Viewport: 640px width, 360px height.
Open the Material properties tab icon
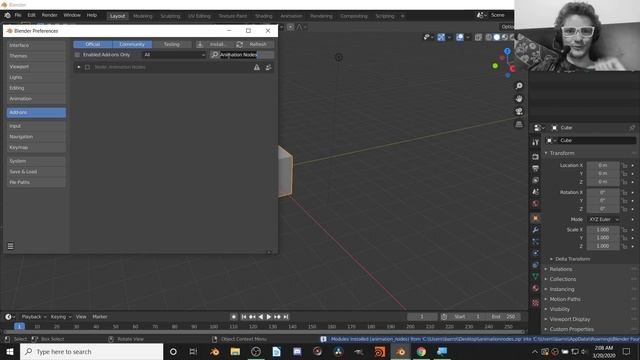point(536,288)
